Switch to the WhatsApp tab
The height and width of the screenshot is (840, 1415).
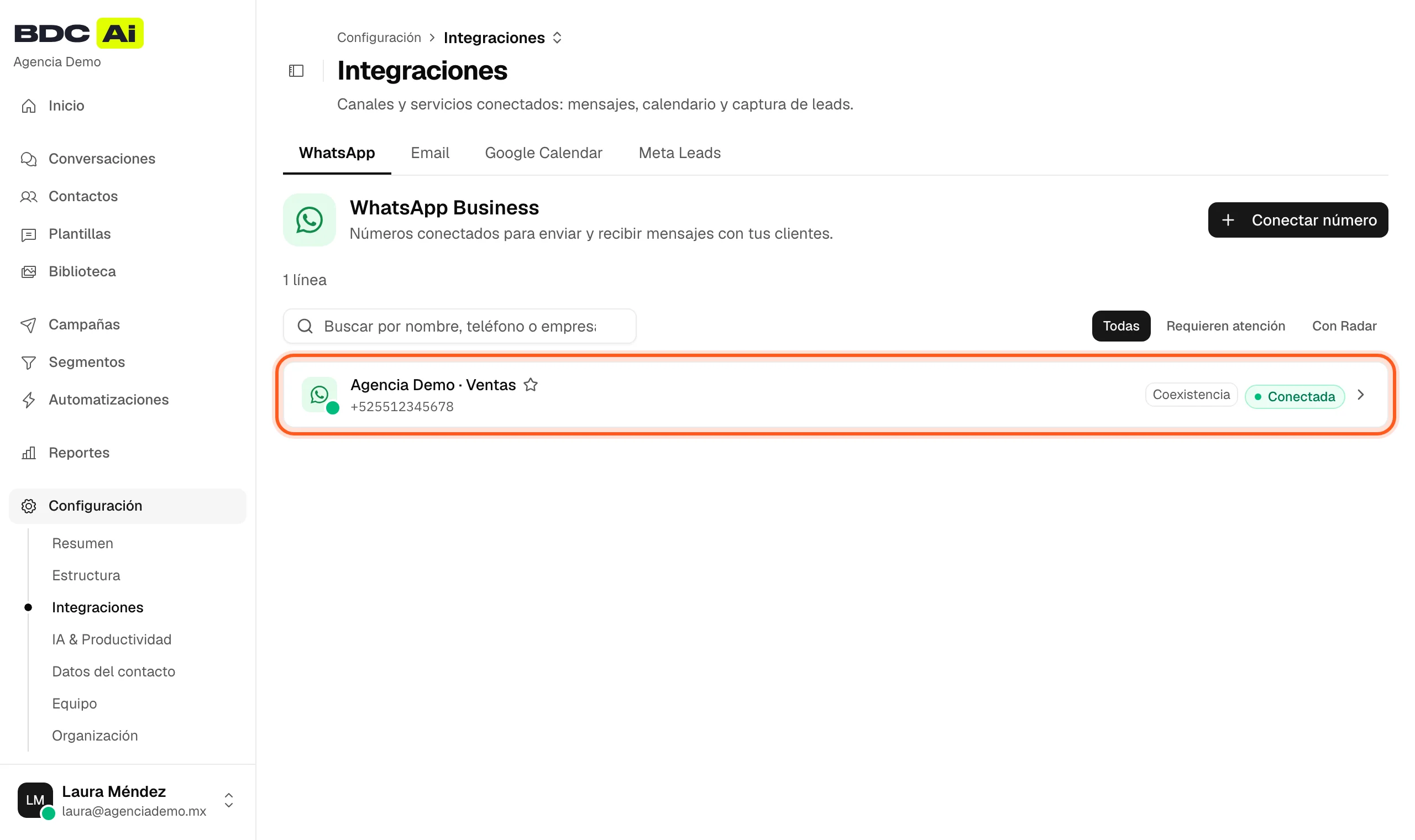pyautogui.click(x=337, y=153)
